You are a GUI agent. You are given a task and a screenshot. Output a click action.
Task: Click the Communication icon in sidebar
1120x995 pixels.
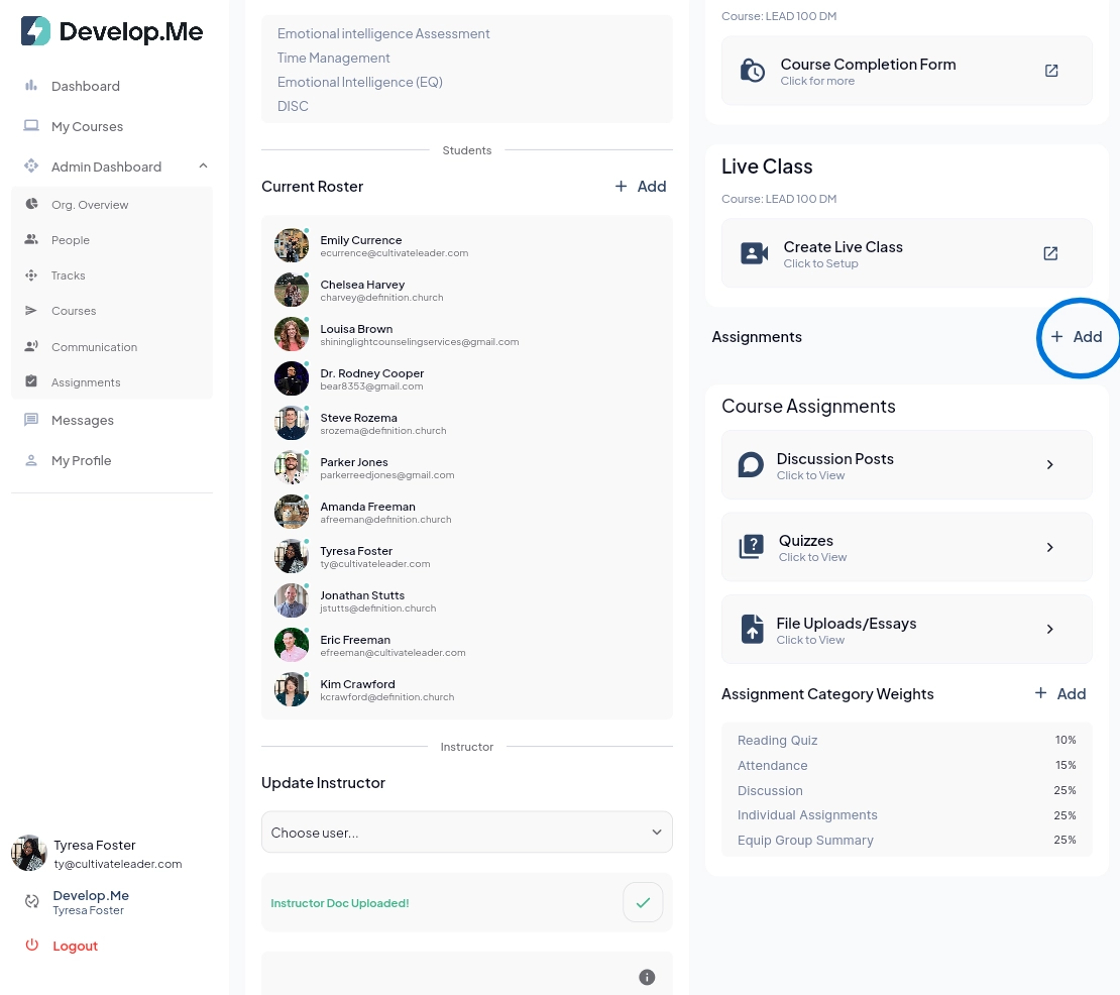(x=31, y=346)
